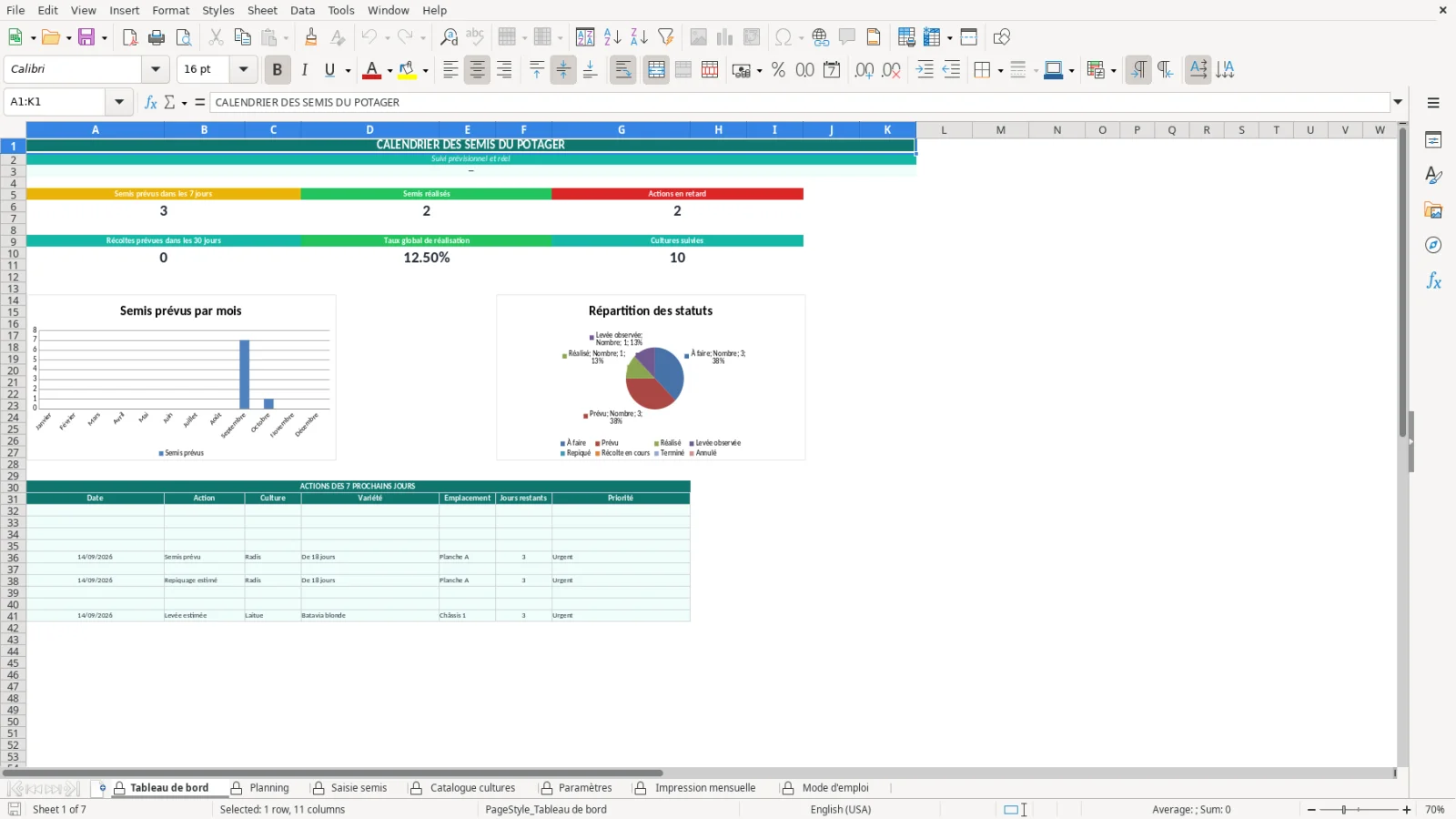Click Format as Percent icon
This screenshot has height=819, width=1456.
(x=778, y=70)
